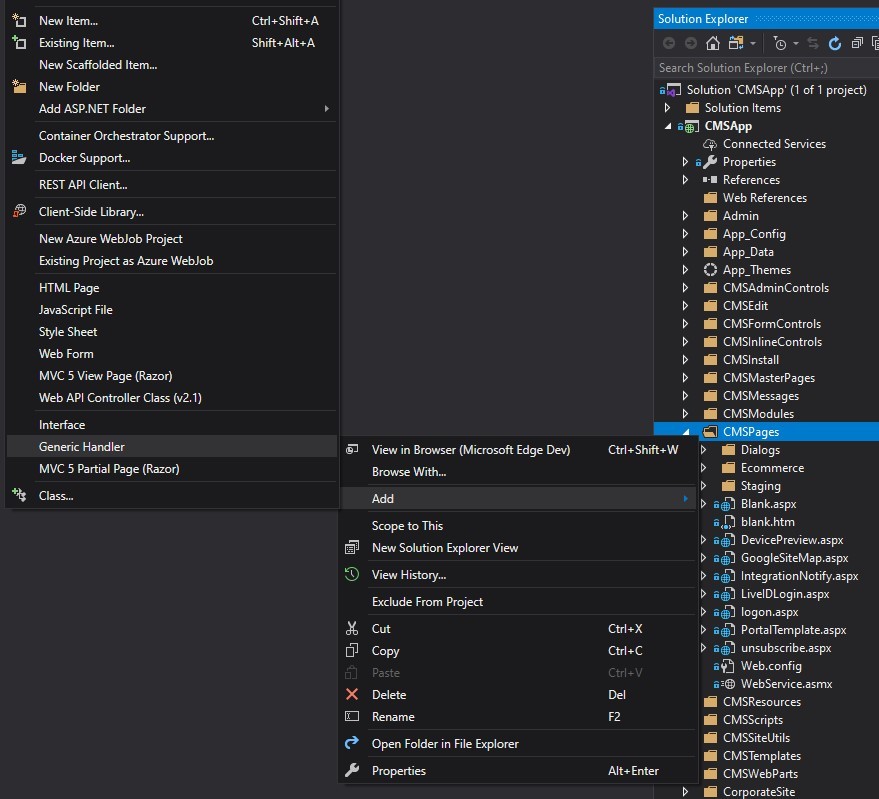Click the Back arrow in Solution Explorer

click(x=669, y=43)
